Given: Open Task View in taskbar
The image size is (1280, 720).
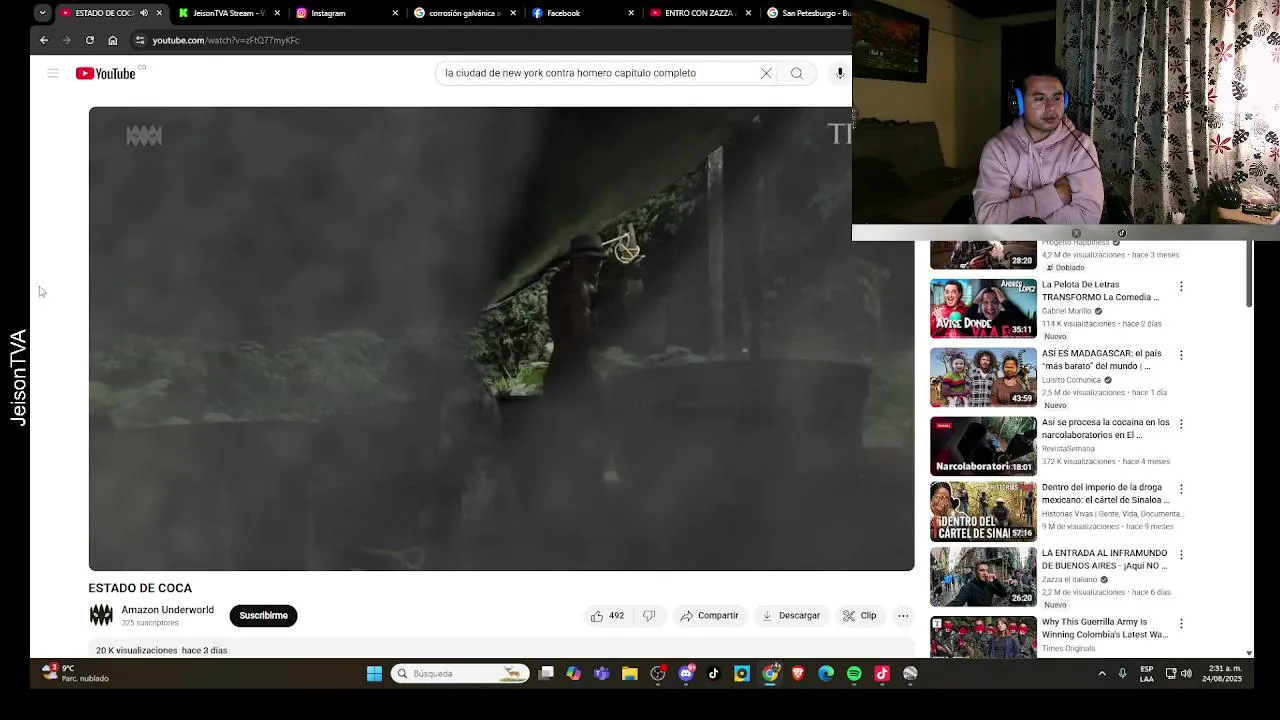Looking at the screenshot, I should [x=546, y=674].
